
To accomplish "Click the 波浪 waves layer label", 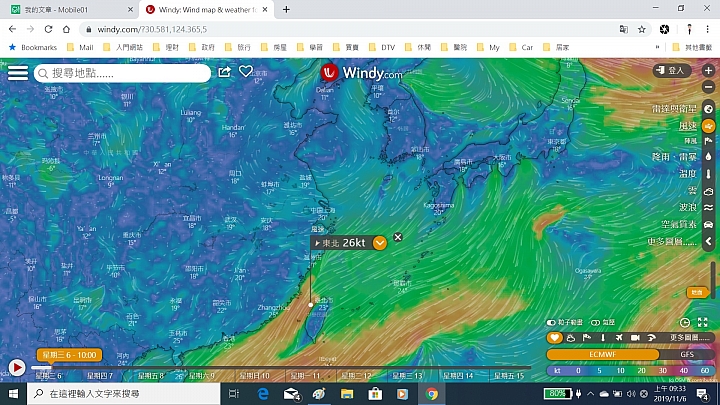I will [688, 207].
